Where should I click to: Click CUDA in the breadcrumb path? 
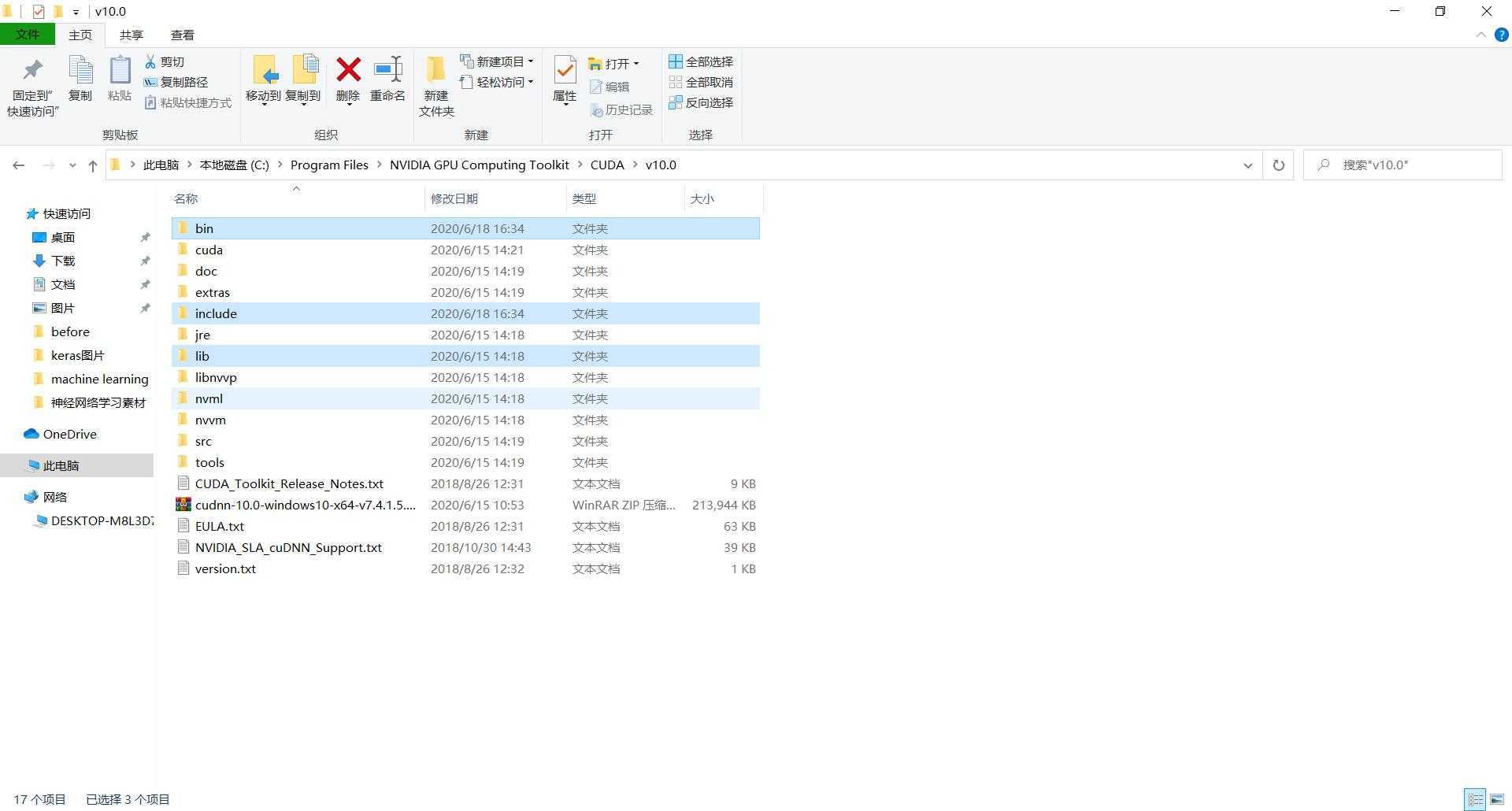[607, 165]
